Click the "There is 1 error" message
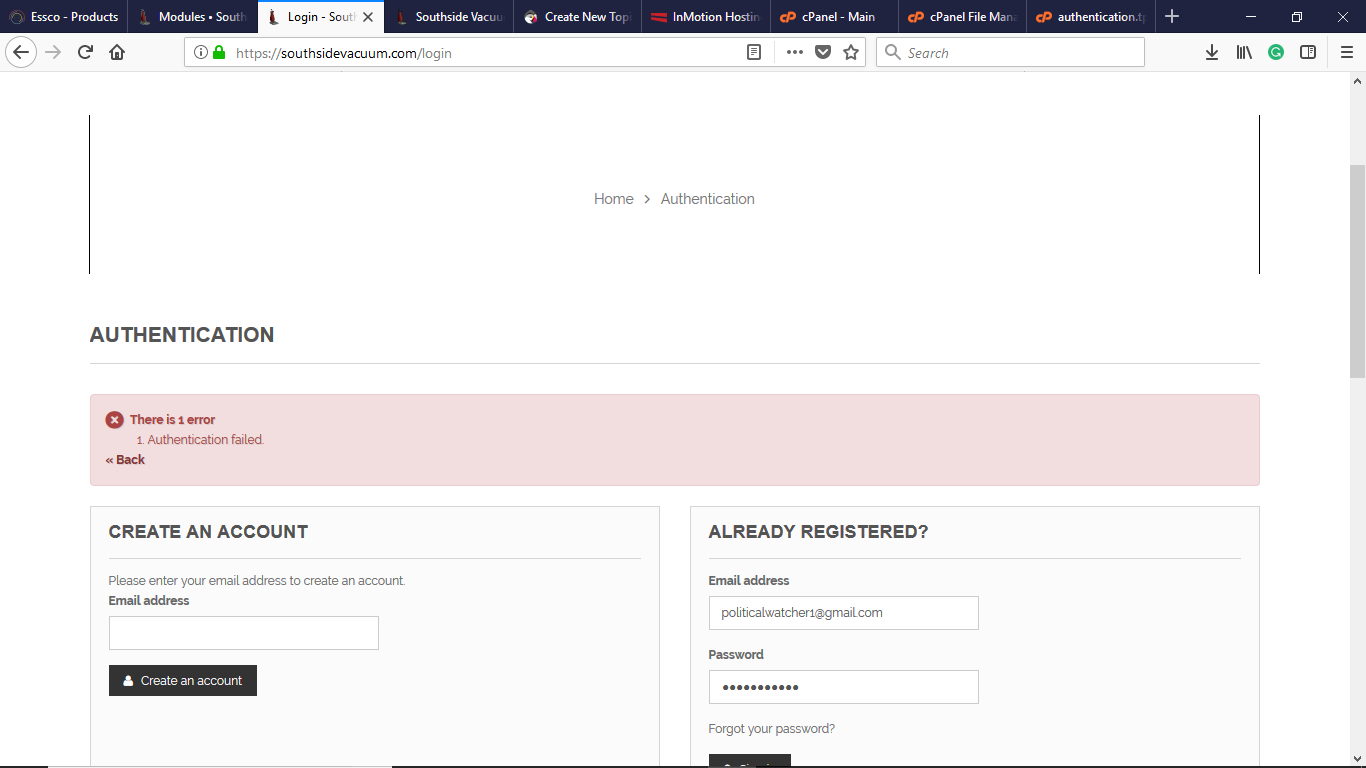Screen dimensions: 1366x768 pos(172,420)
